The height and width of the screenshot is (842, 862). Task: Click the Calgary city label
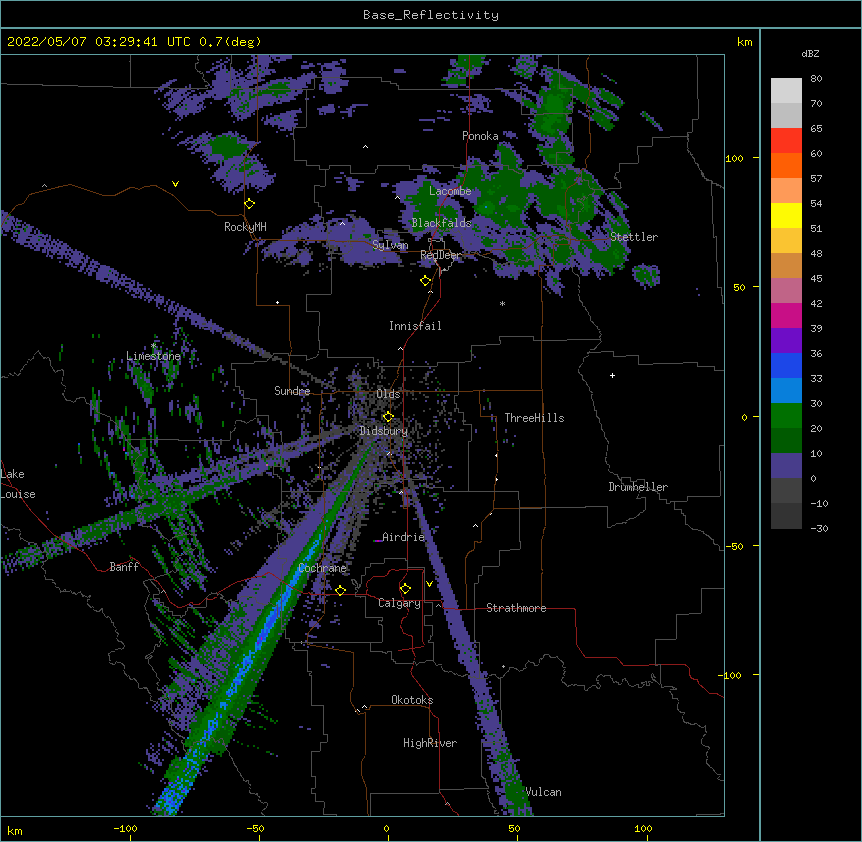(x=399, y=603)
